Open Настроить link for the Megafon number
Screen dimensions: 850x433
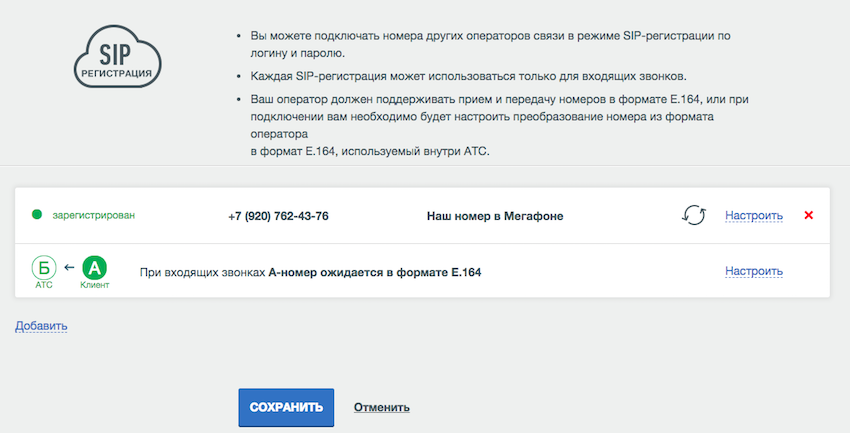point(754,216)
